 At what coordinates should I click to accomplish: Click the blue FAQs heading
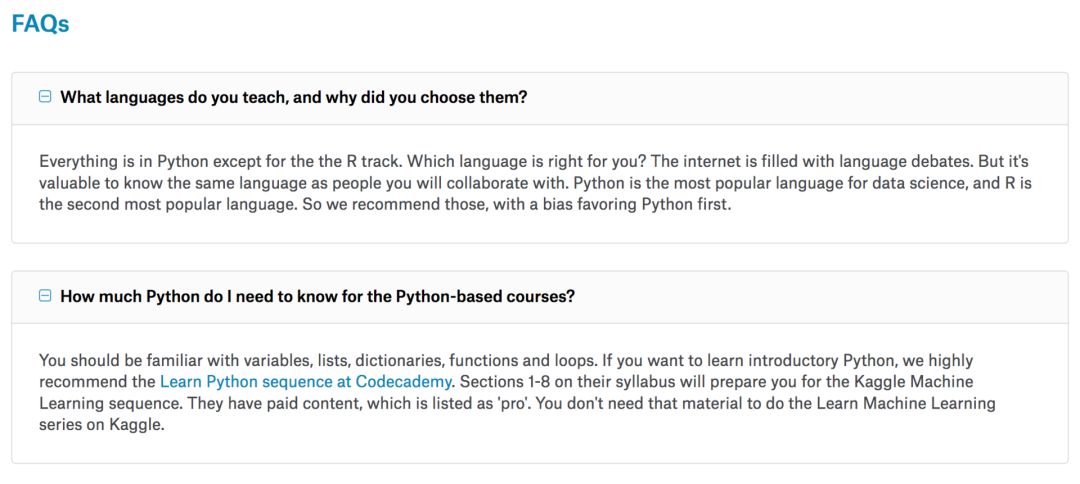click(x=41, y=25)
